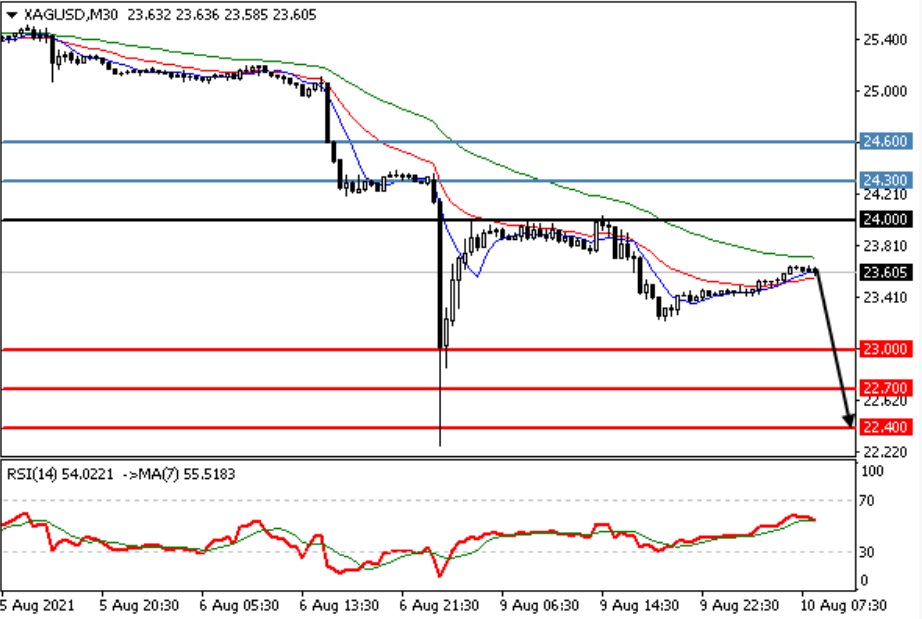Image resolution: width=922 pixels, height=619 pixels.
Task: Click the 23.810 price axis value
Action: [x=885, y=246]
